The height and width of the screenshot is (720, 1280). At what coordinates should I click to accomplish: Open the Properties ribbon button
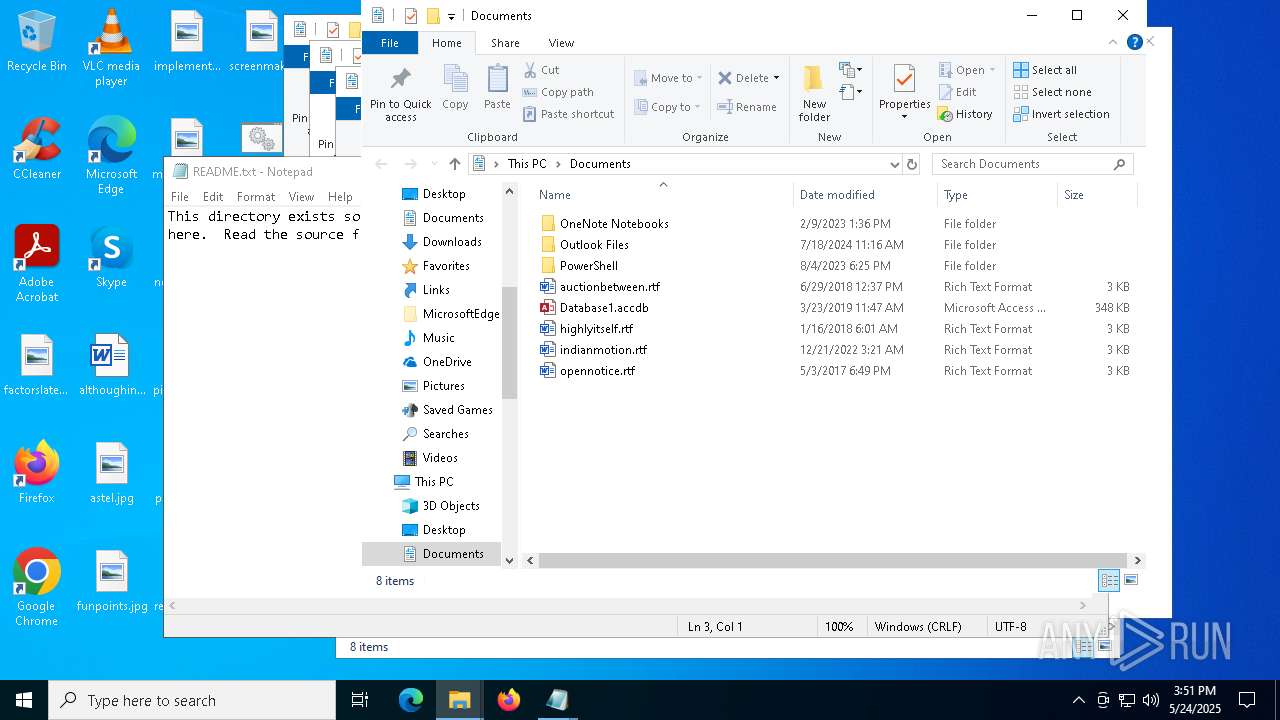904,92
